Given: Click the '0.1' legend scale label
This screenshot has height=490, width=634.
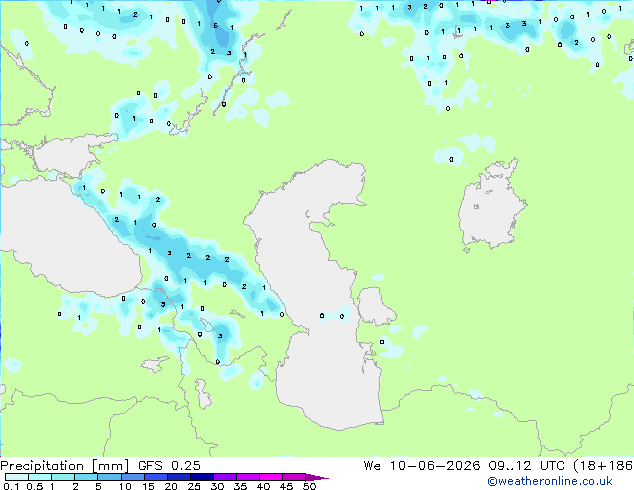Looking at the screenshot, I should pyautogui.click(x=11, y=486).
